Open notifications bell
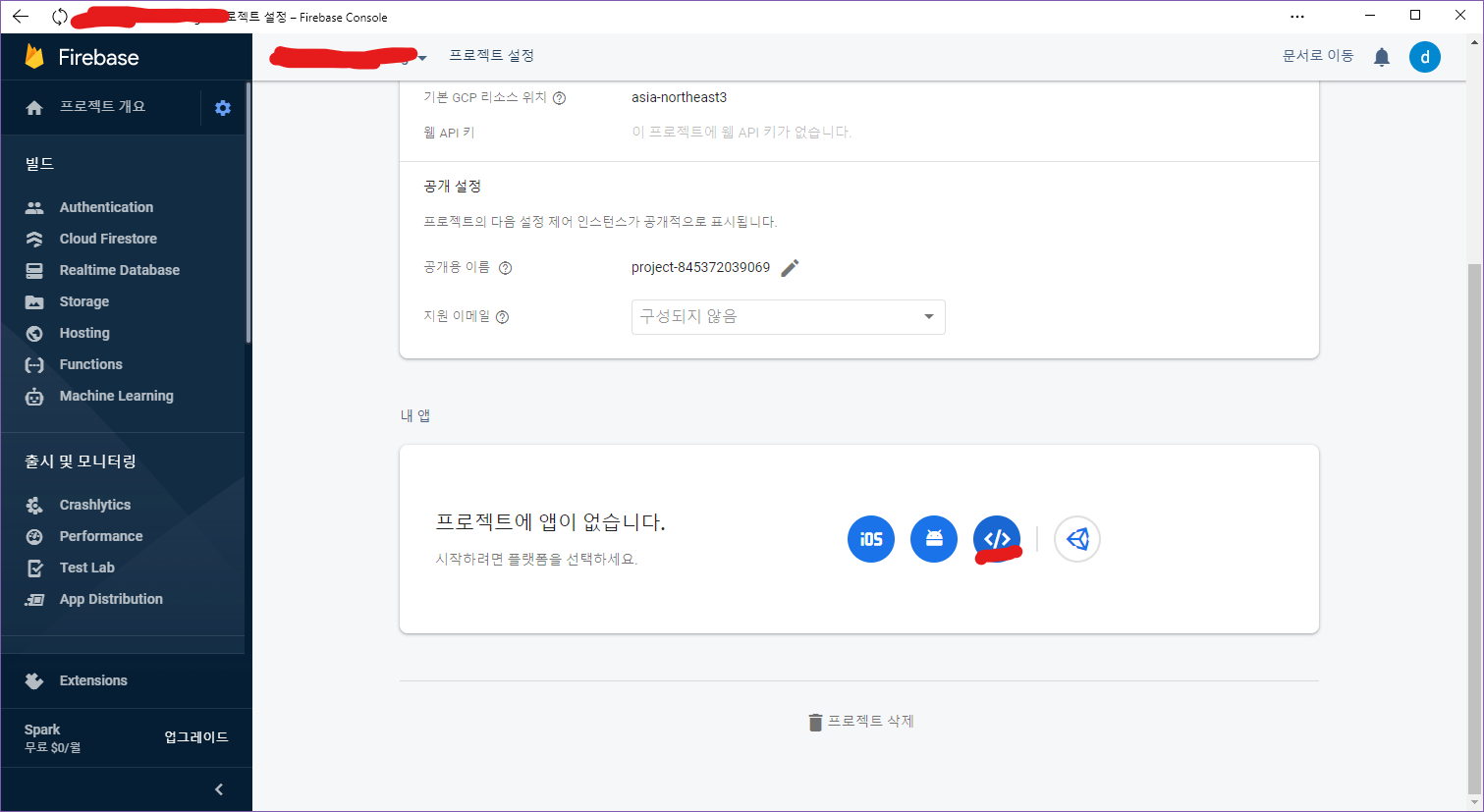Viewport: 1484px width, 812px height. 1382,57
